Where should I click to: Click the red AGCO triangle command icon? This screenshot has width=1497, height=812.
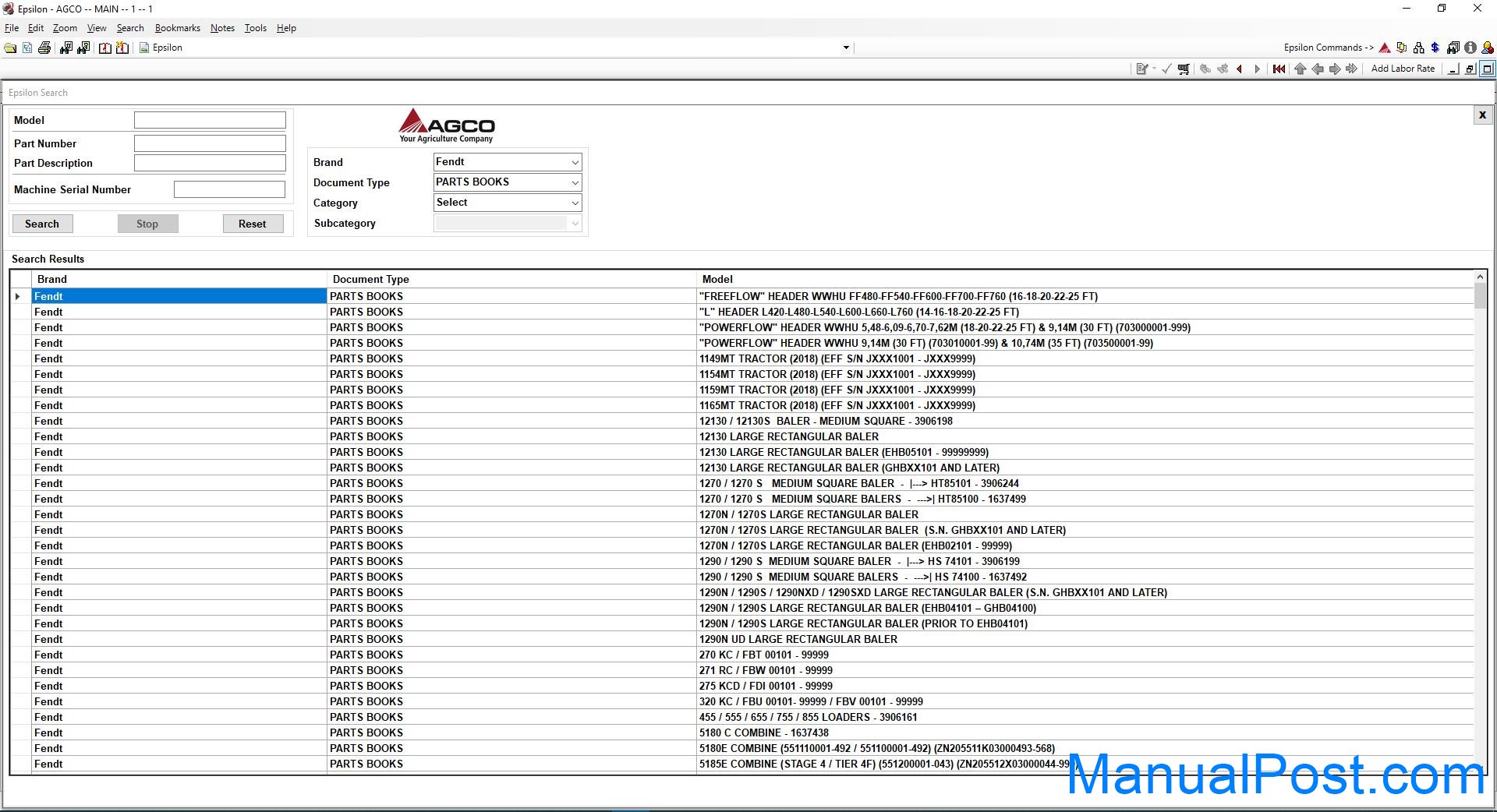(1385, 48)
